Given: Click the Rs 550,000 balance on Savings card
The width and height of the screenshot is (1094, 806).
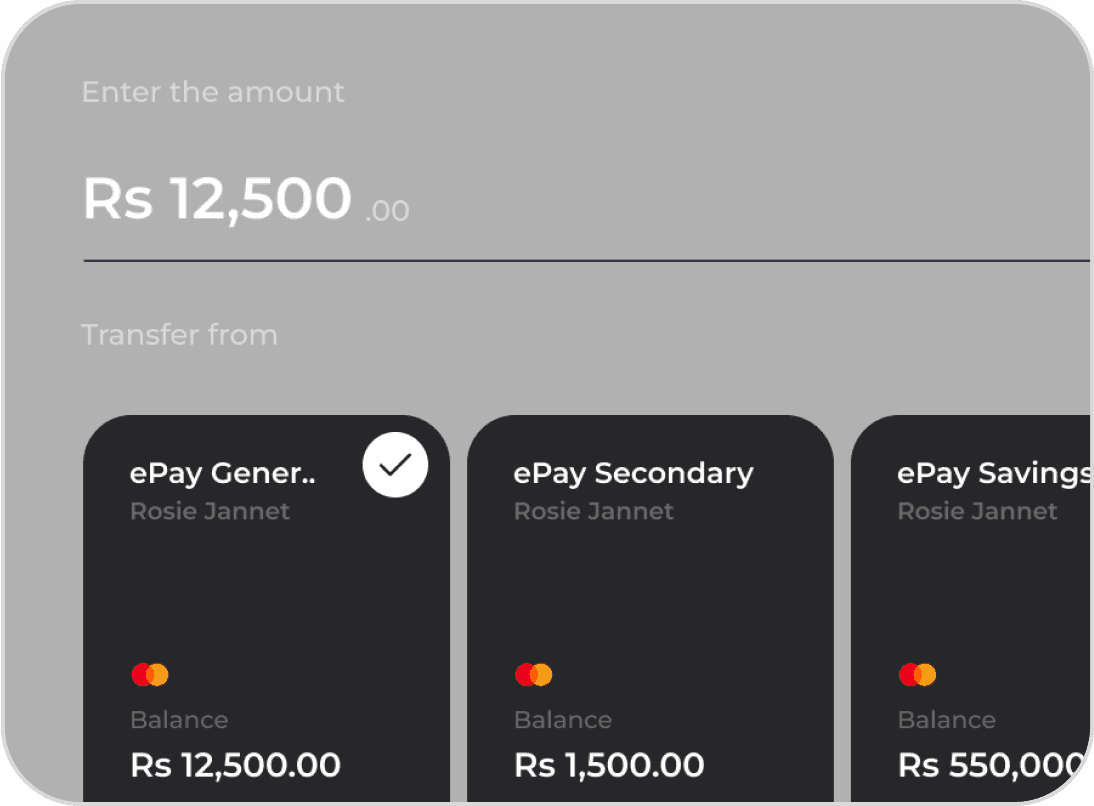Looking at the screenshot, I should (x=991, y=765).
